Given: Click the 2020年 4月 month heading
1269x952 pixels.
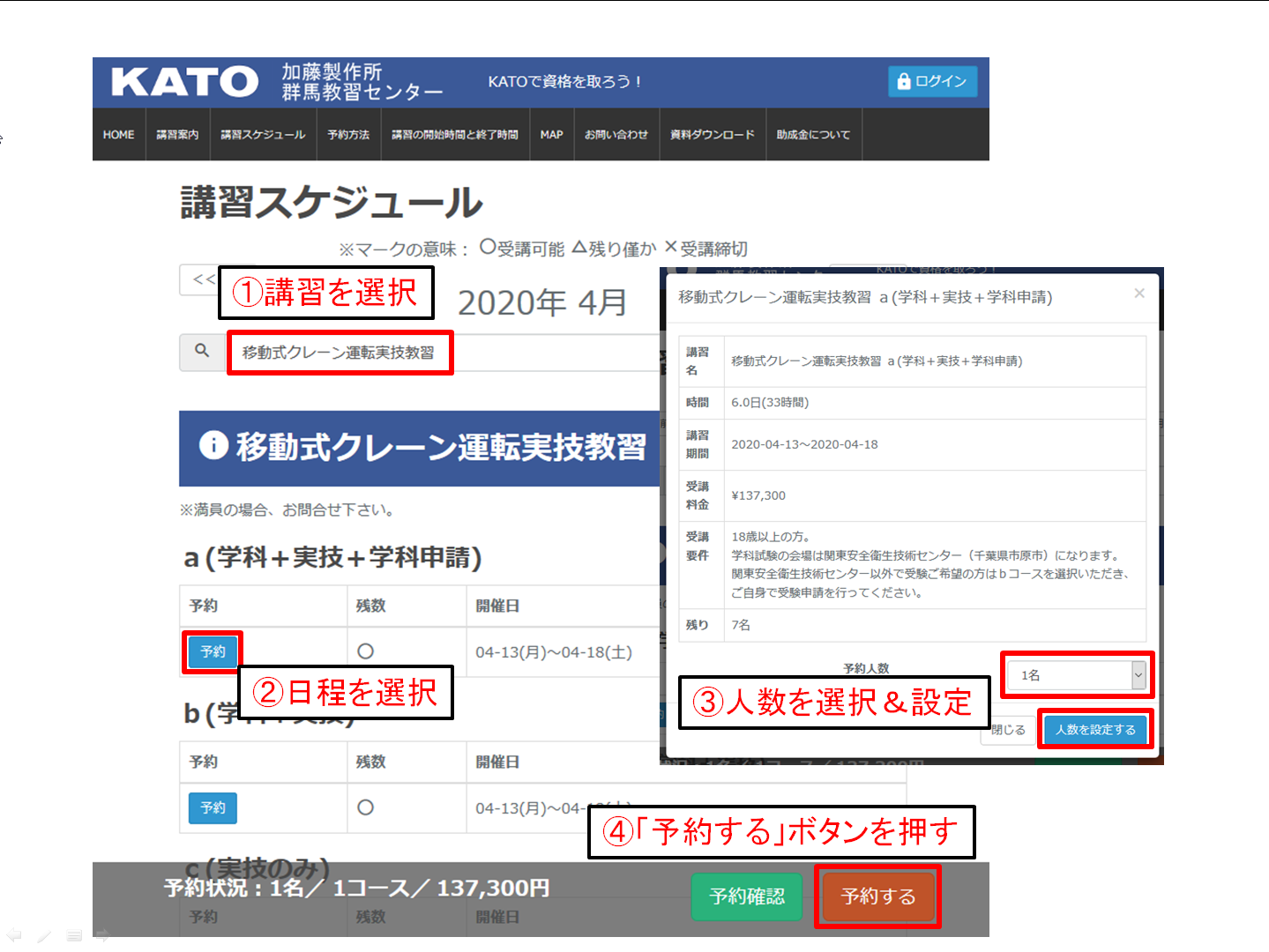Looking at the screenshot, I should pos(542,302).
